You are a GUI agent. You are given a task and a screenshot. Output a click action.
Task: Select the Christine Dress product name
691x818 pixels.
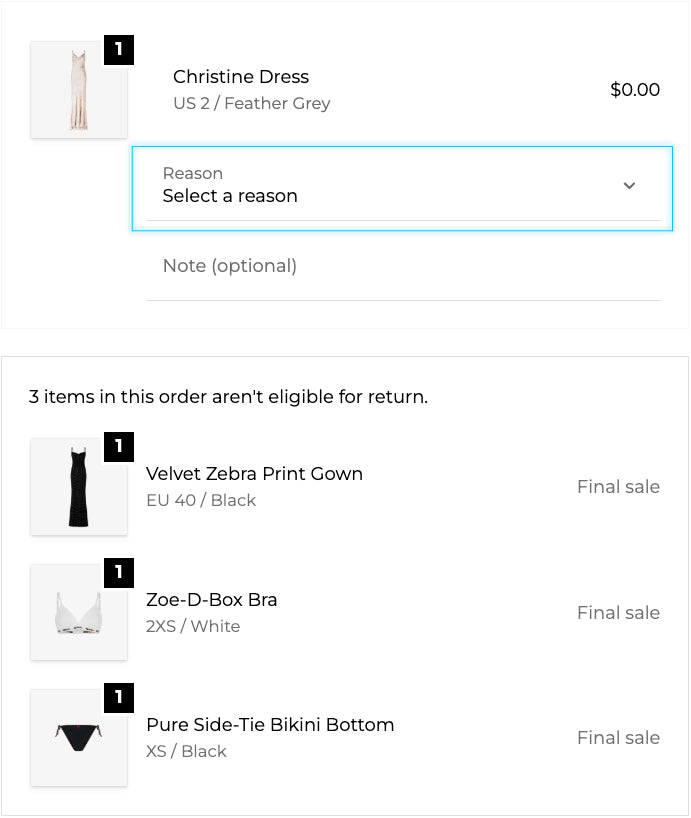(241, 77)
